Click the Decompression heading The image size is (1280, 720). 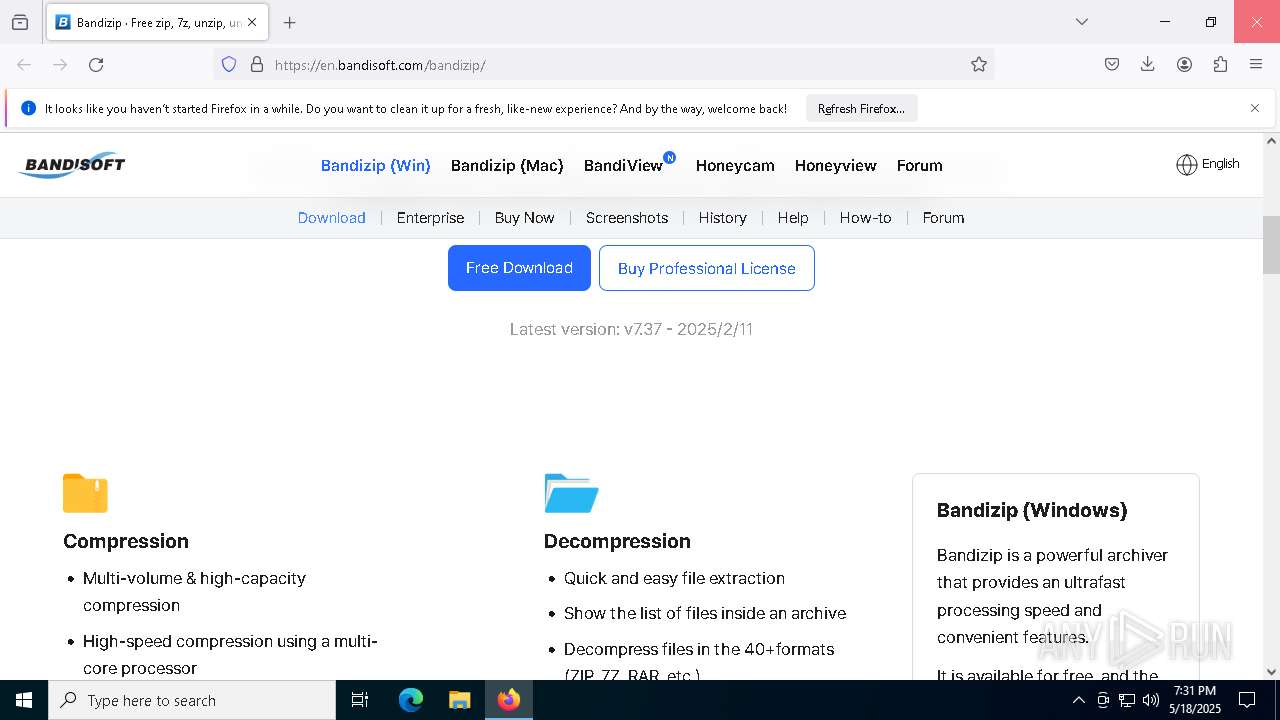coord(617,541)
